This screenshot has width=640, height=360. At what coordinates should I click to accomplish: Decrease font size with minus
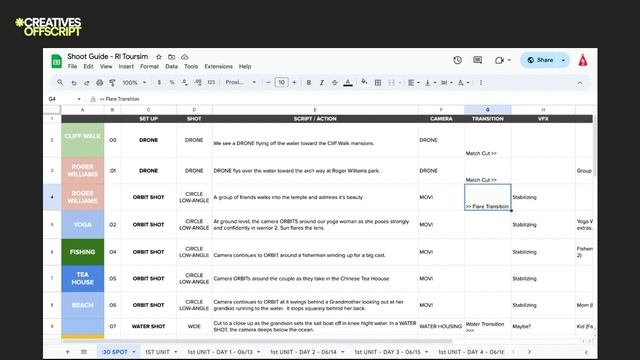pyautogui.click(x=268, y=82)
